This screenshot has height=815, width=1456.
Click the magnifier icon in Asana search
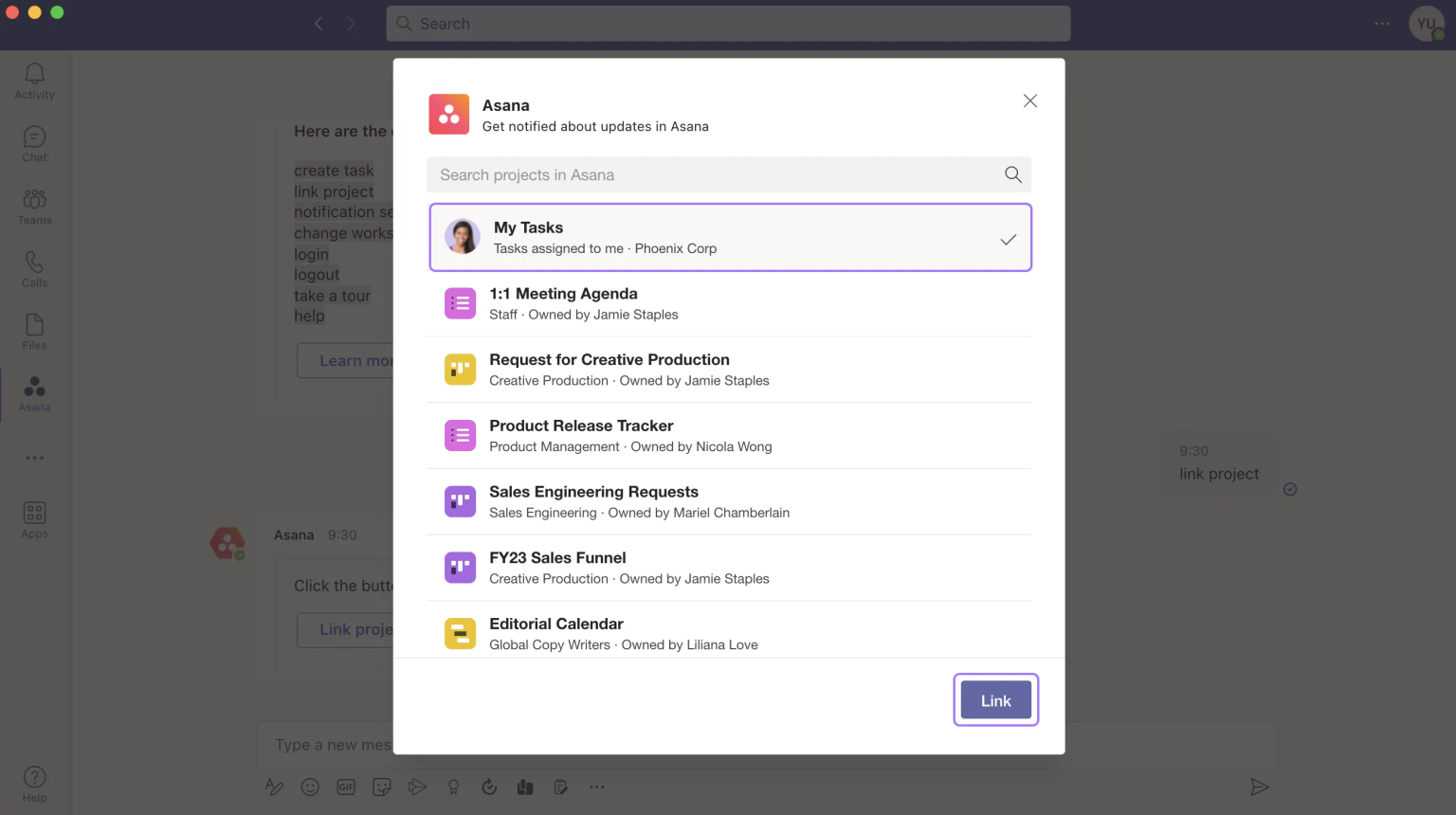[x=1012, y=174]
